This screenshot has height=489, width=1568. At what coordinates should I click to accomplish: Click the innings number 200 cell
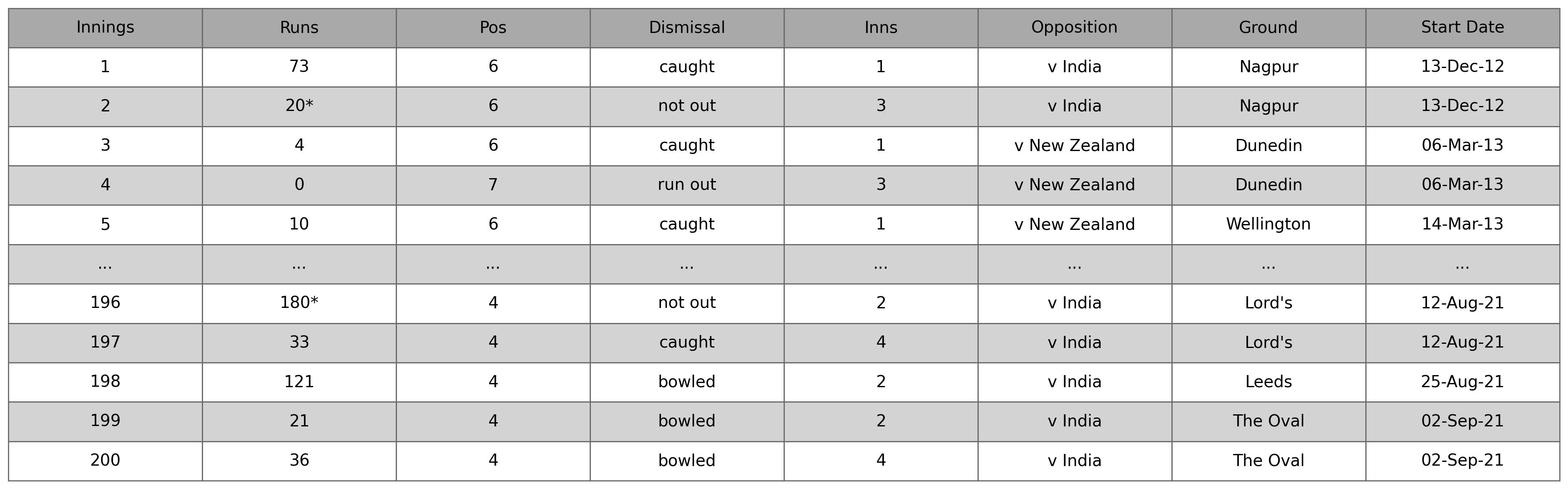pos(106,460)
